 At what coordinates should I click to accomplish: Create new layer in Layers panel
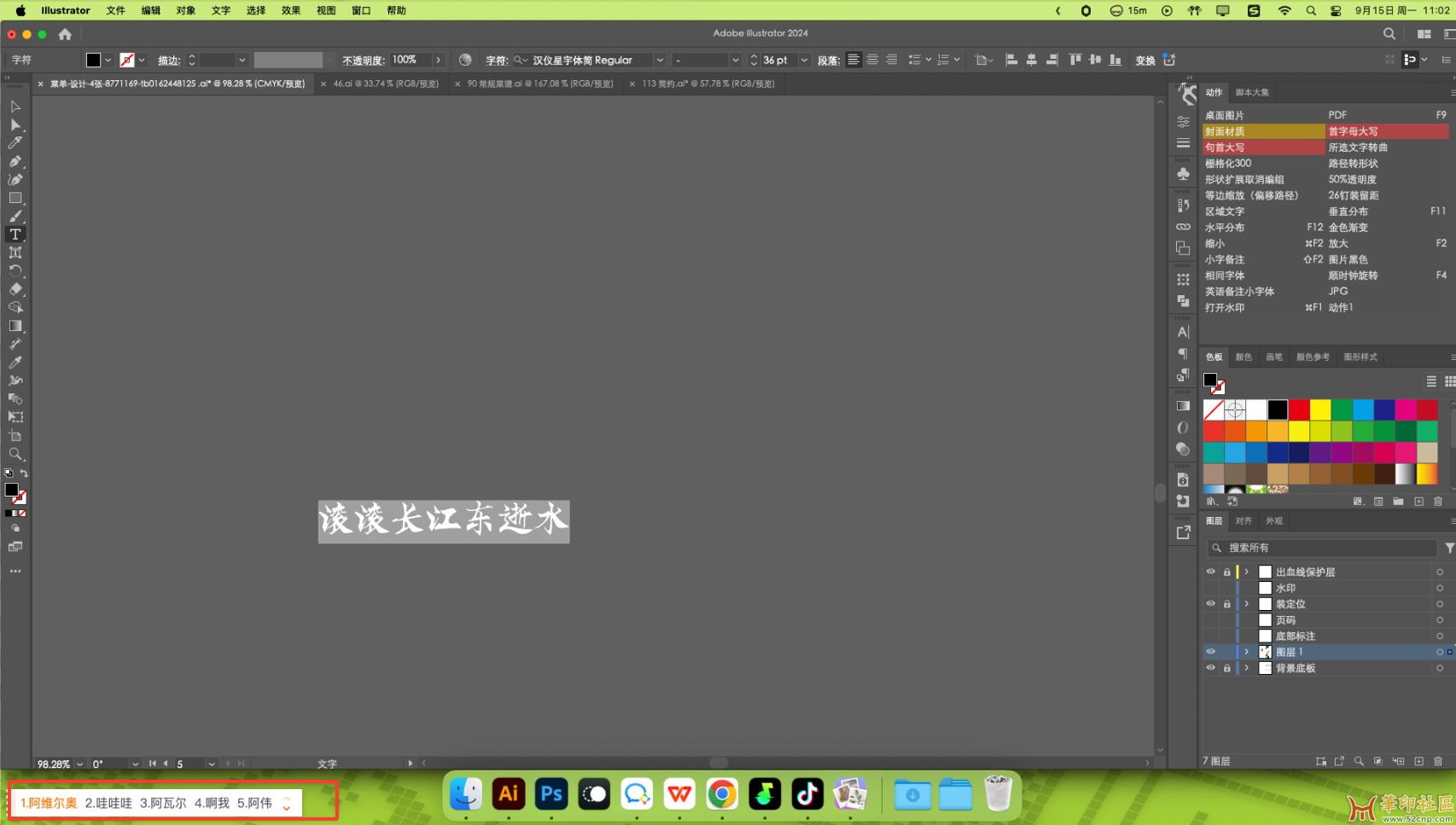[1418, 761]
